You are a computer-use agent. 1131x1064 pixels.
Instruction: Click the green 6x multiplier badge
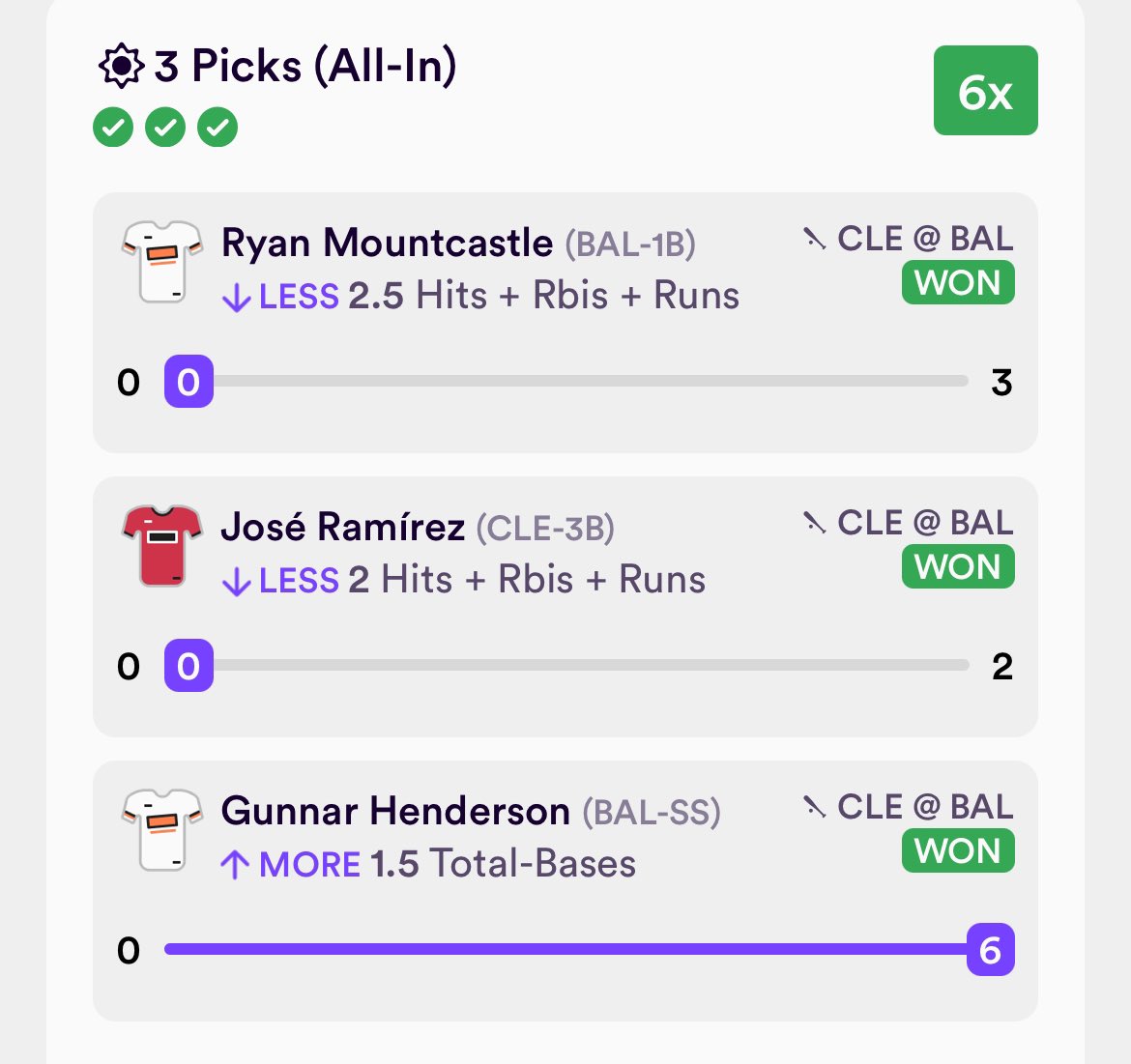tap(985, 90)
